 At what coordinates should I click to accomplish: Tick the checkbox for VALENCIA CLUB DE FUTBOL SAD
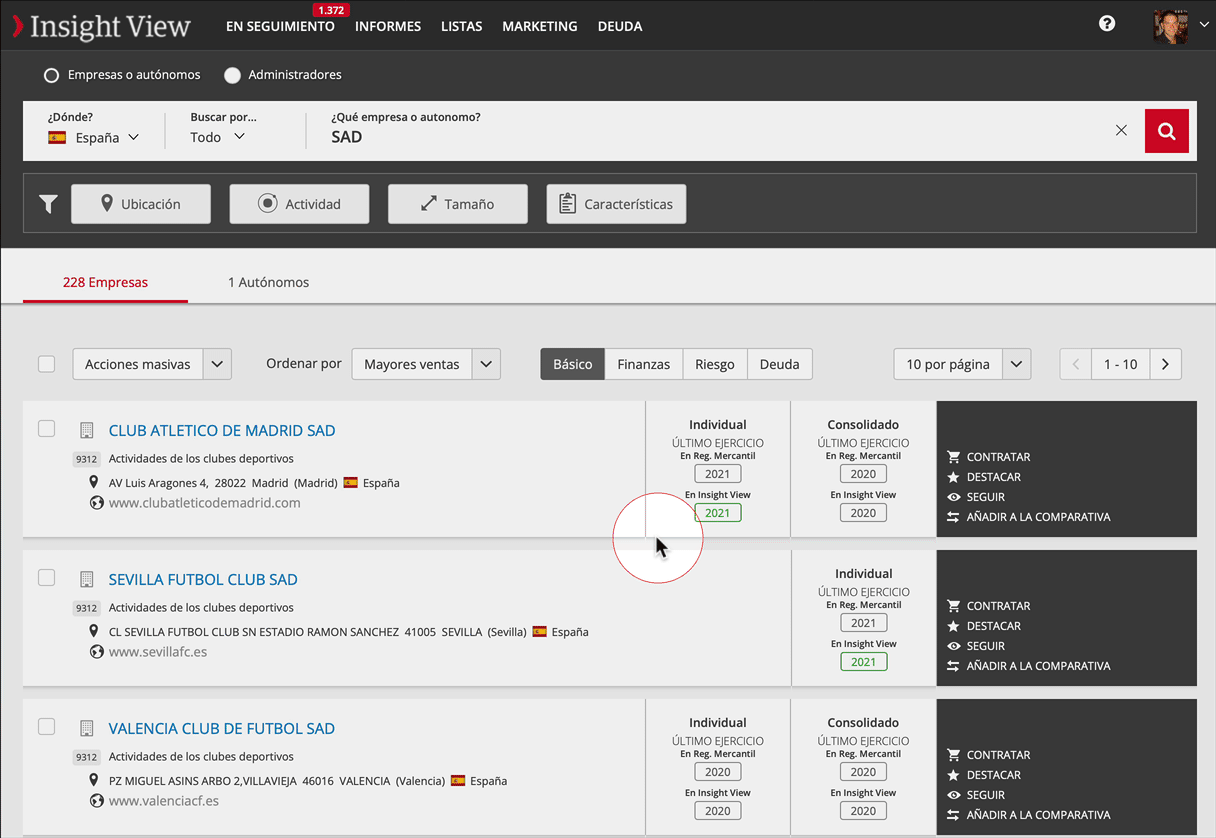coord(46,727)
